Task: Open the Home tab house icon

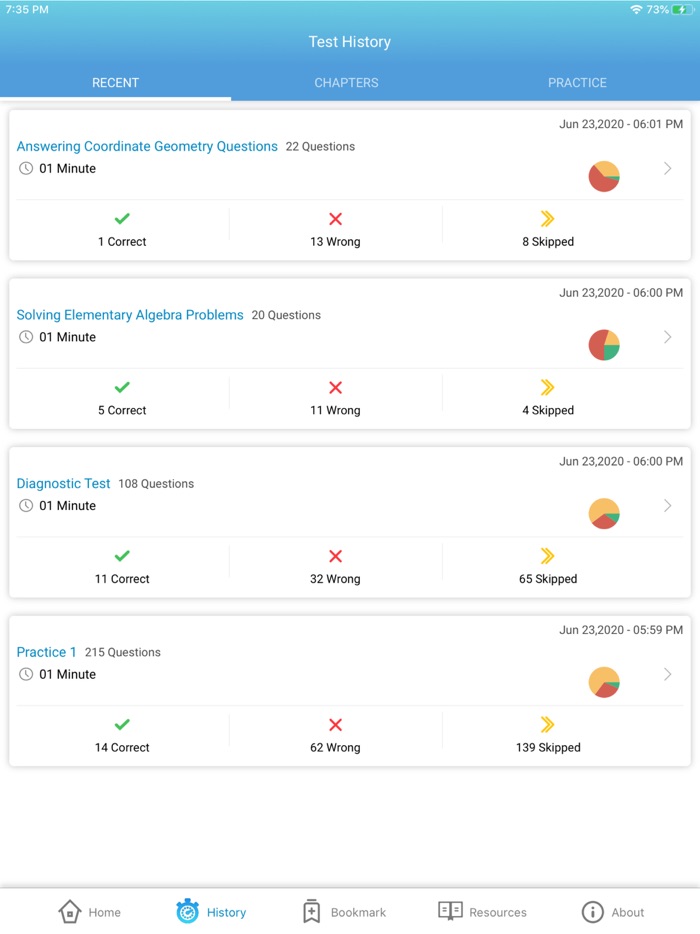Action: (70, 911)
